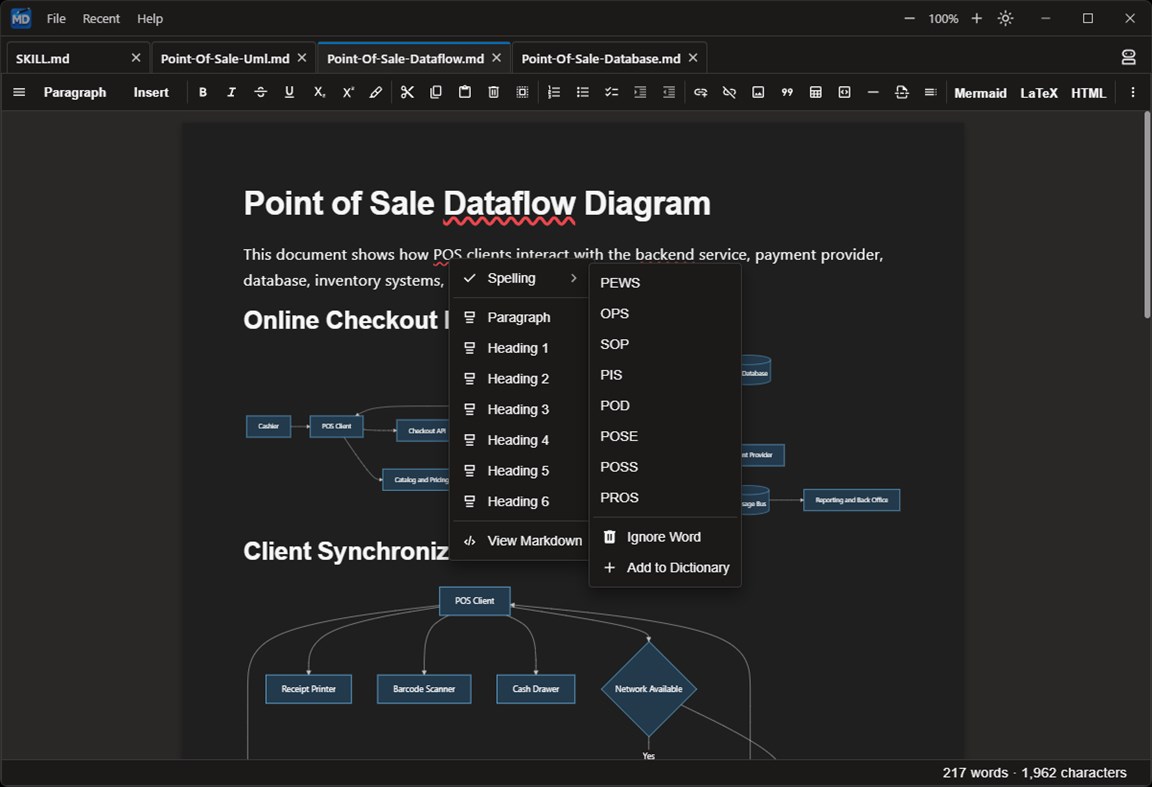Insert a task checklist
1152x787 pixels.
[611, 92]
